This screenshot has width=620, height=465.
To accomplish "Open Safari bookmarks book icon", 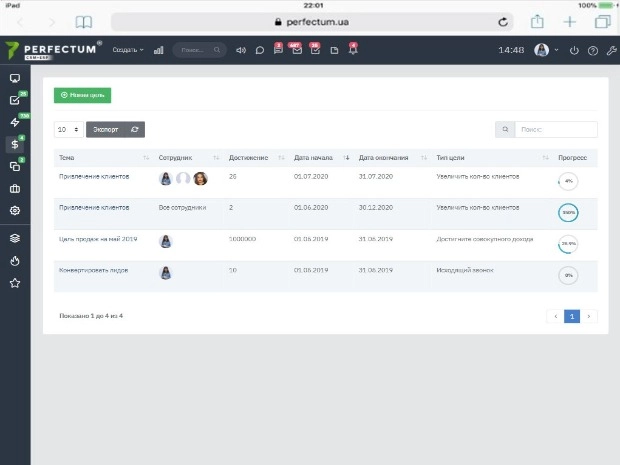I will (x=84, y=22).
